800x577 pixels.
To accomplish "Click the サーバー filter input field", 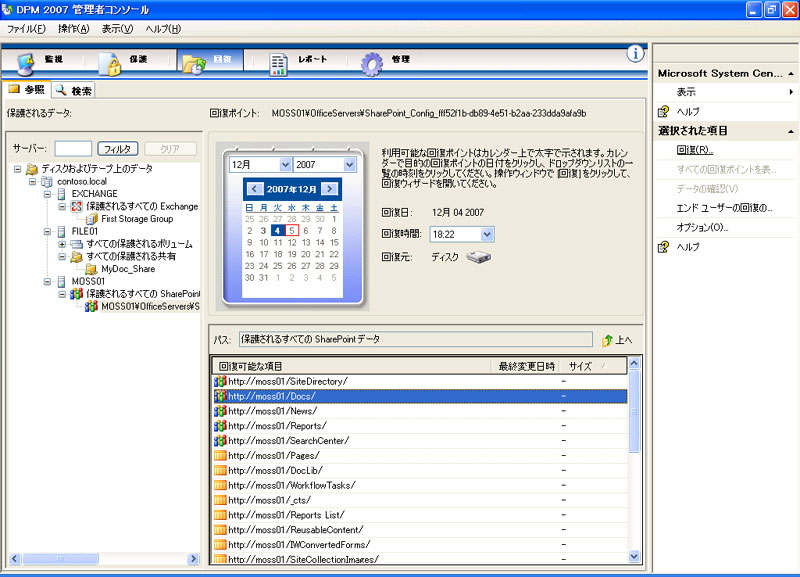I will 73,149.
